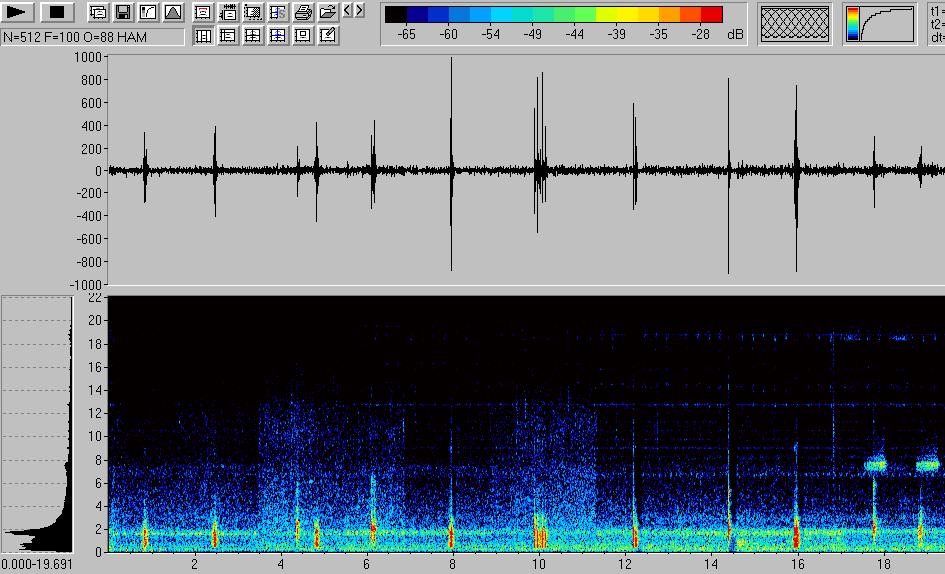Viewport: 945px width, 574px height.
Task: Open the crosshatch pattern panel button
Action: pyautogui.click(x=795, y=24)
